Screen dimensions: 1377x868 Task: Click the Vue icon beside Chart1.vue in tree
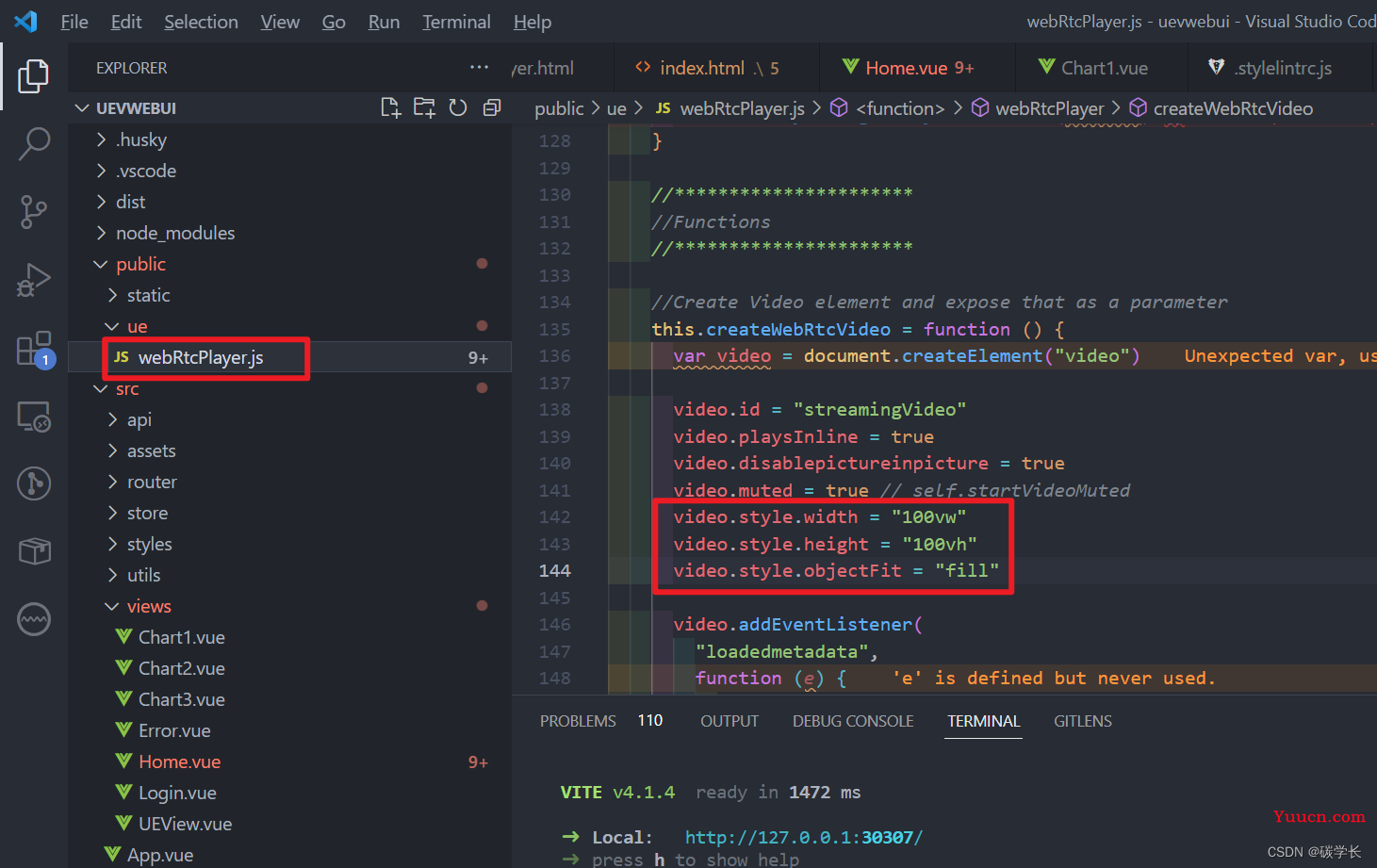(123, 637)
